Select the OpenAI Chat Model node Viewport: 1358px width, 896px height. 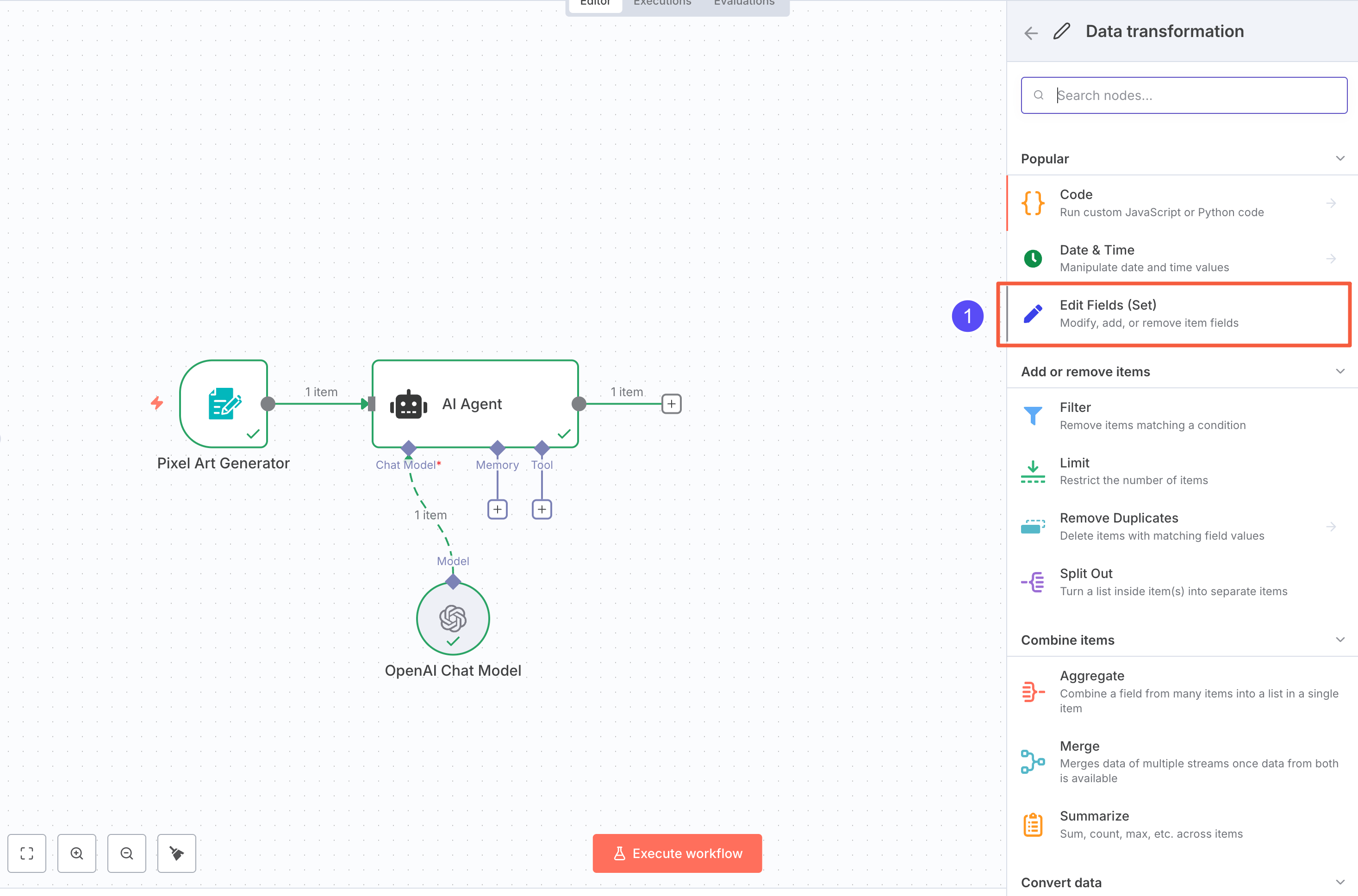453,618
